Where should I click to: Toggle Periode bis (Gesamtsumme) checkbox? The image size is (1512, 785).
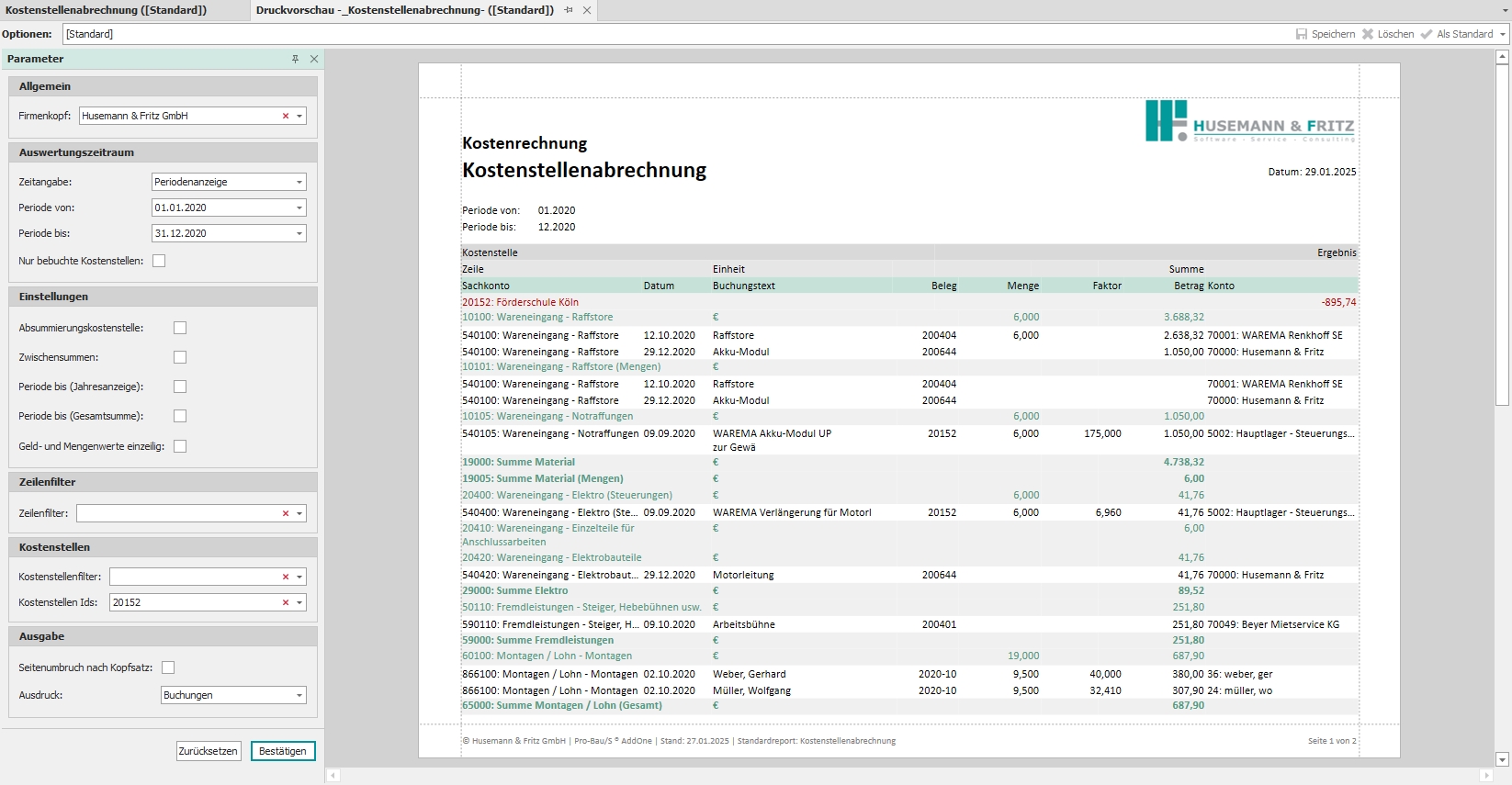[180, 416]
